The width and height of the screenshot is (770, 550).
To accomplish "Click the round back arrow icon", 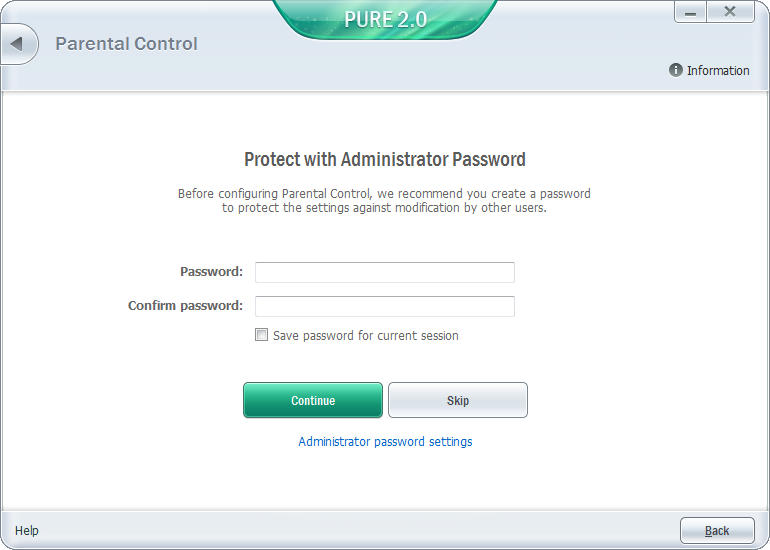I will pos(18,44).
